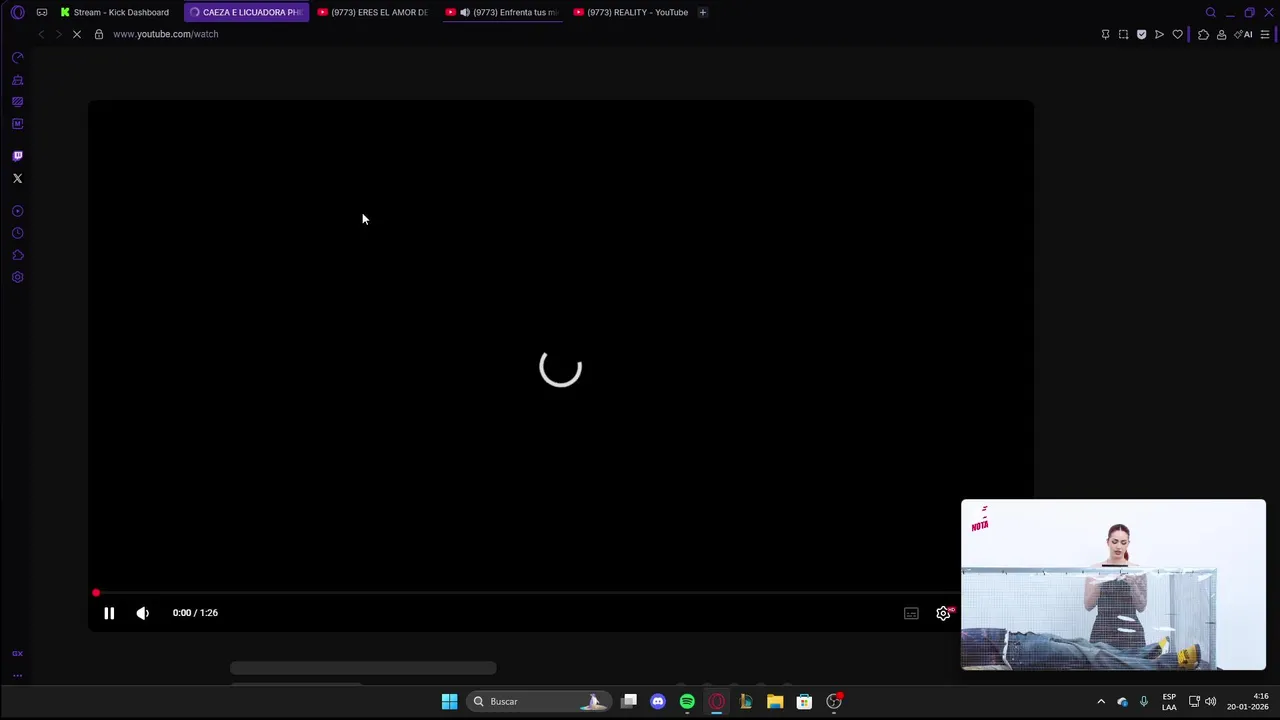Open OBS Studio from the taskbar

click(834, 701)
